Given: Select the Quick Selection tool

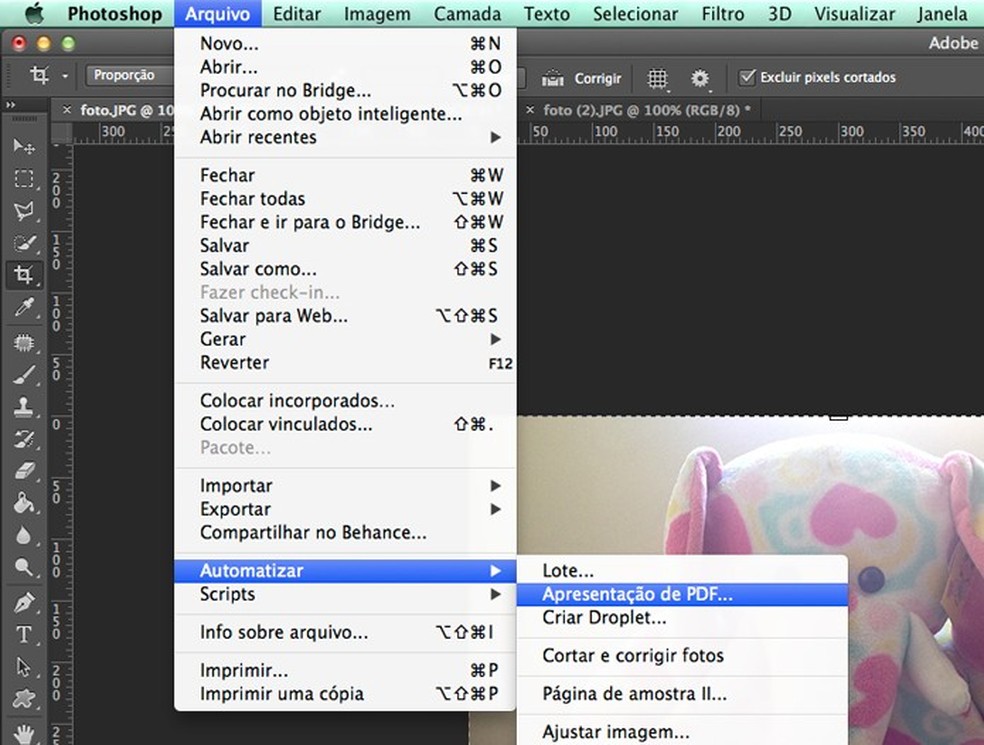Looking at the screenshot, I should click(x=24, y=243).
